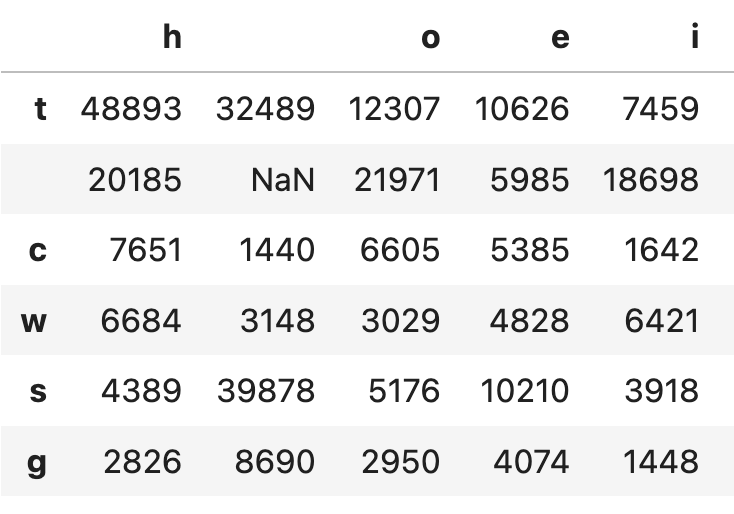Select the cell showing 1448
The image size is (734, 514).
pyautogui.click(x=661, y=462)
